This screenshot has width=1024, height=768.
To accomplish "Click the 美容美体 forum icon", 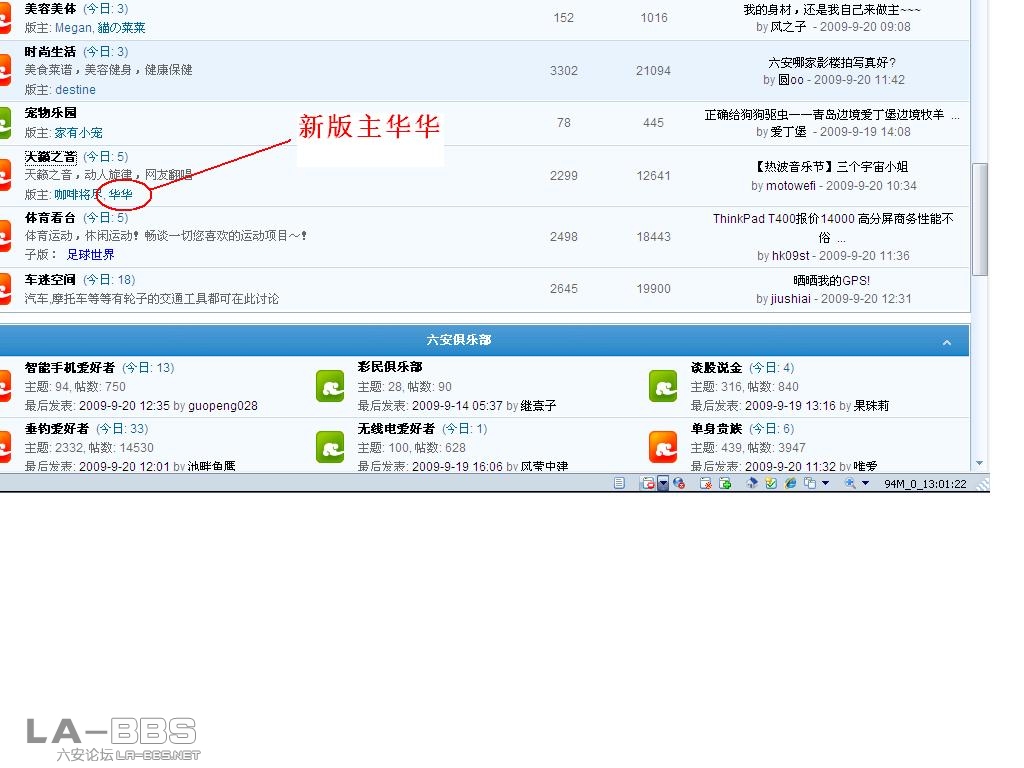I will tap(5, 18).
